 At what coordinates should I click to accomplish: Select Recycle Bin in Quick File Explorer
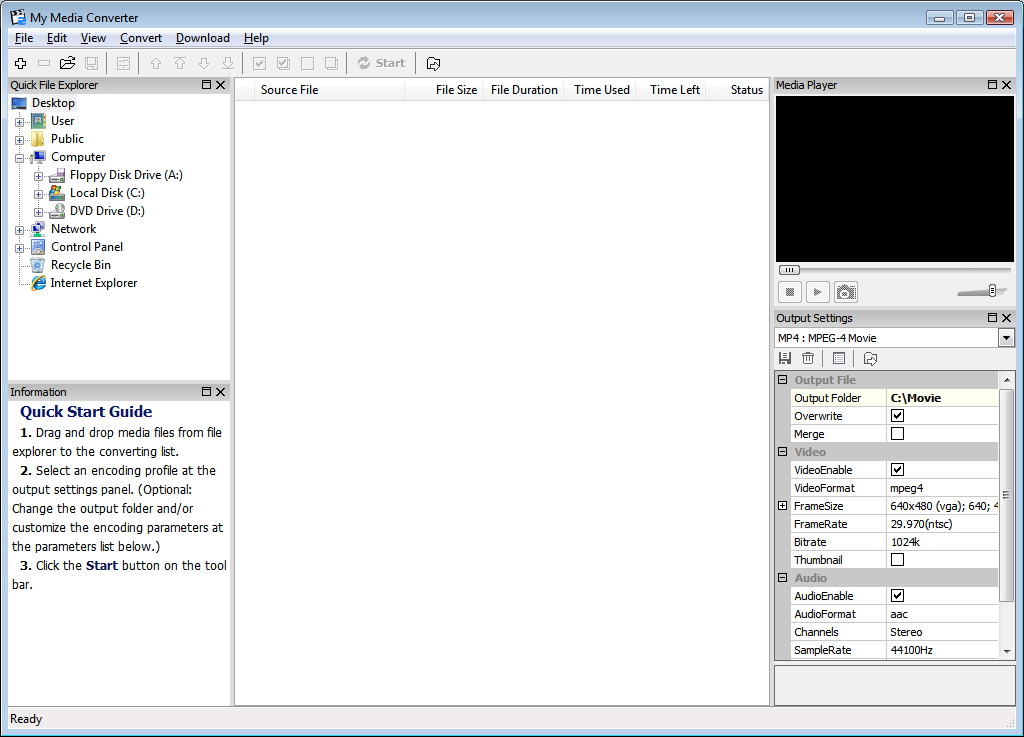(80, 265)
